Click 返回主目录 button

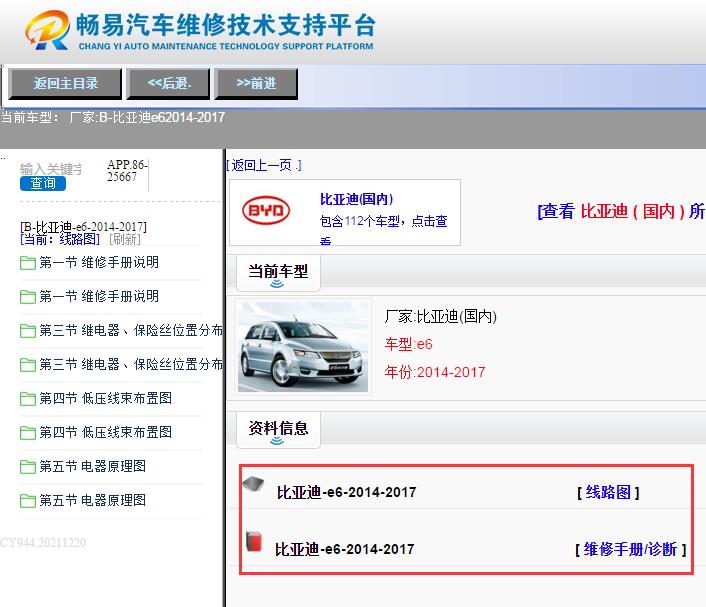(x=65, y=83)
